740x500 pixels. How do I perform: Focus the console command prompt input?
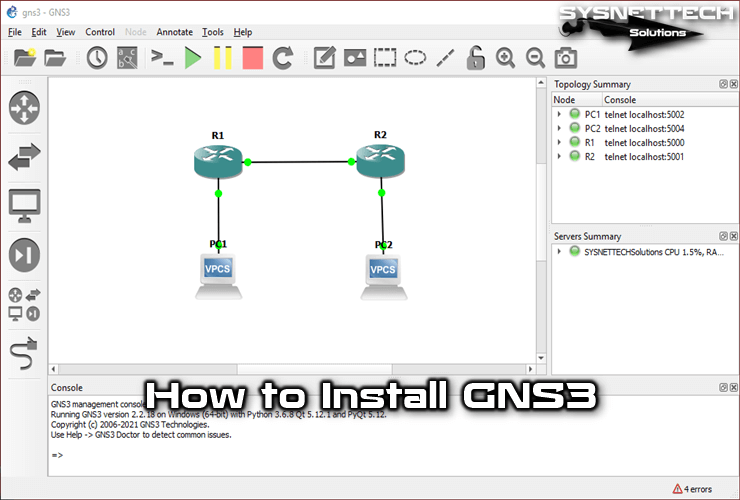pyautogui.click(x=392, y=455)
